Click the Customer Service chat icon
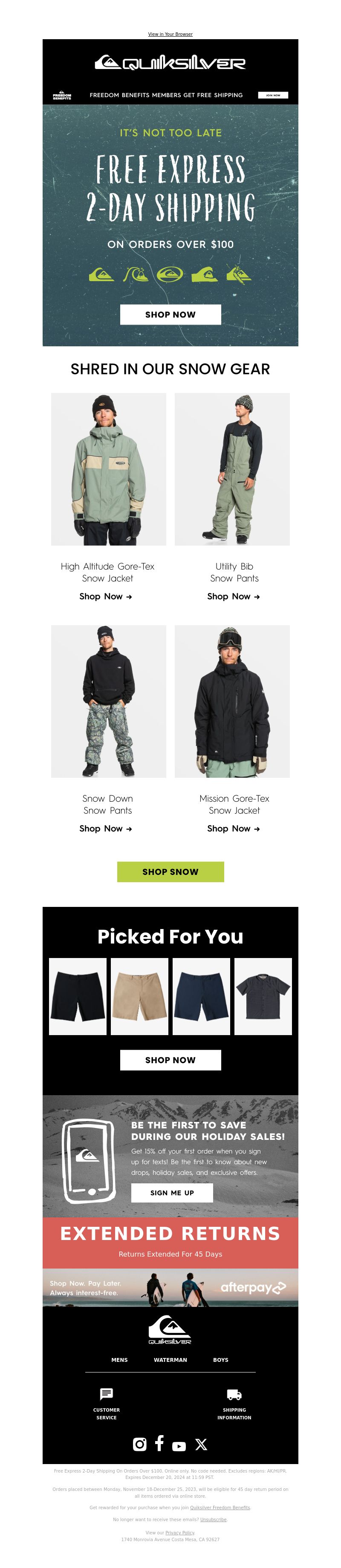This screenshot has height=1568, width=341. tap(107, 1394)
